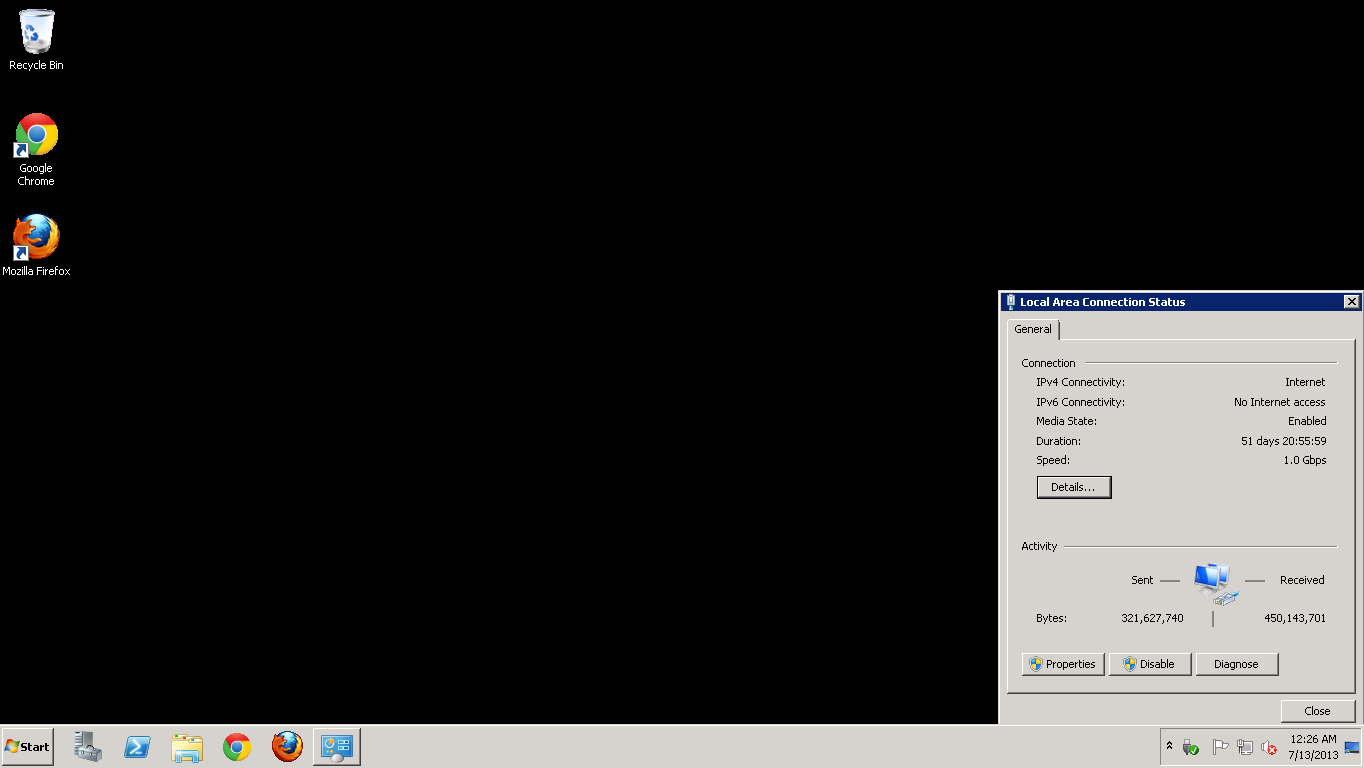The image size is (1364, 768).
Task: Click the Show Desktop tray icon
Action: pyautogui.click(x=1352, y=747)
